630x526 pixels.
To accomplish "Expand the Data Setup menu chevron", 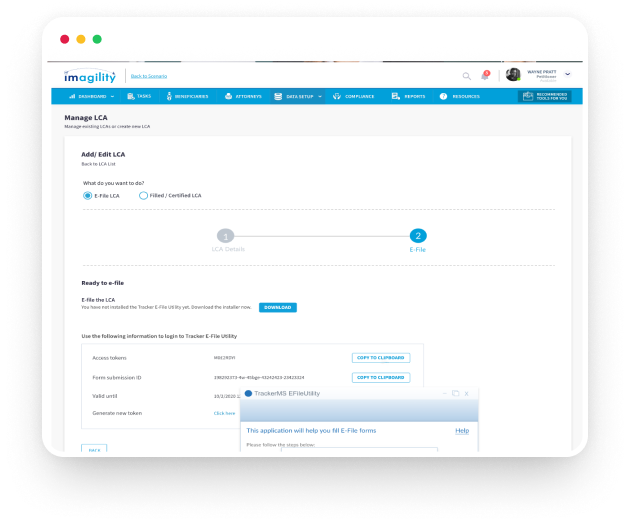I will pos(320,96).
